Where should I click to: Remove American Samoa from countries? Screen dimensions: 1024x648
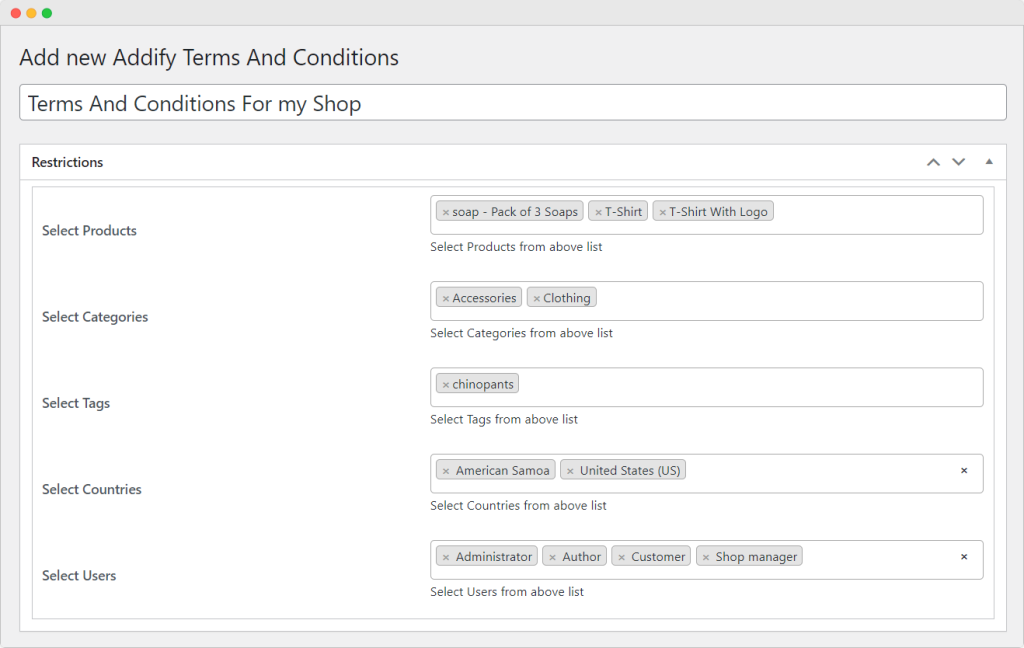pyautogui.click(x=446, y=471)
